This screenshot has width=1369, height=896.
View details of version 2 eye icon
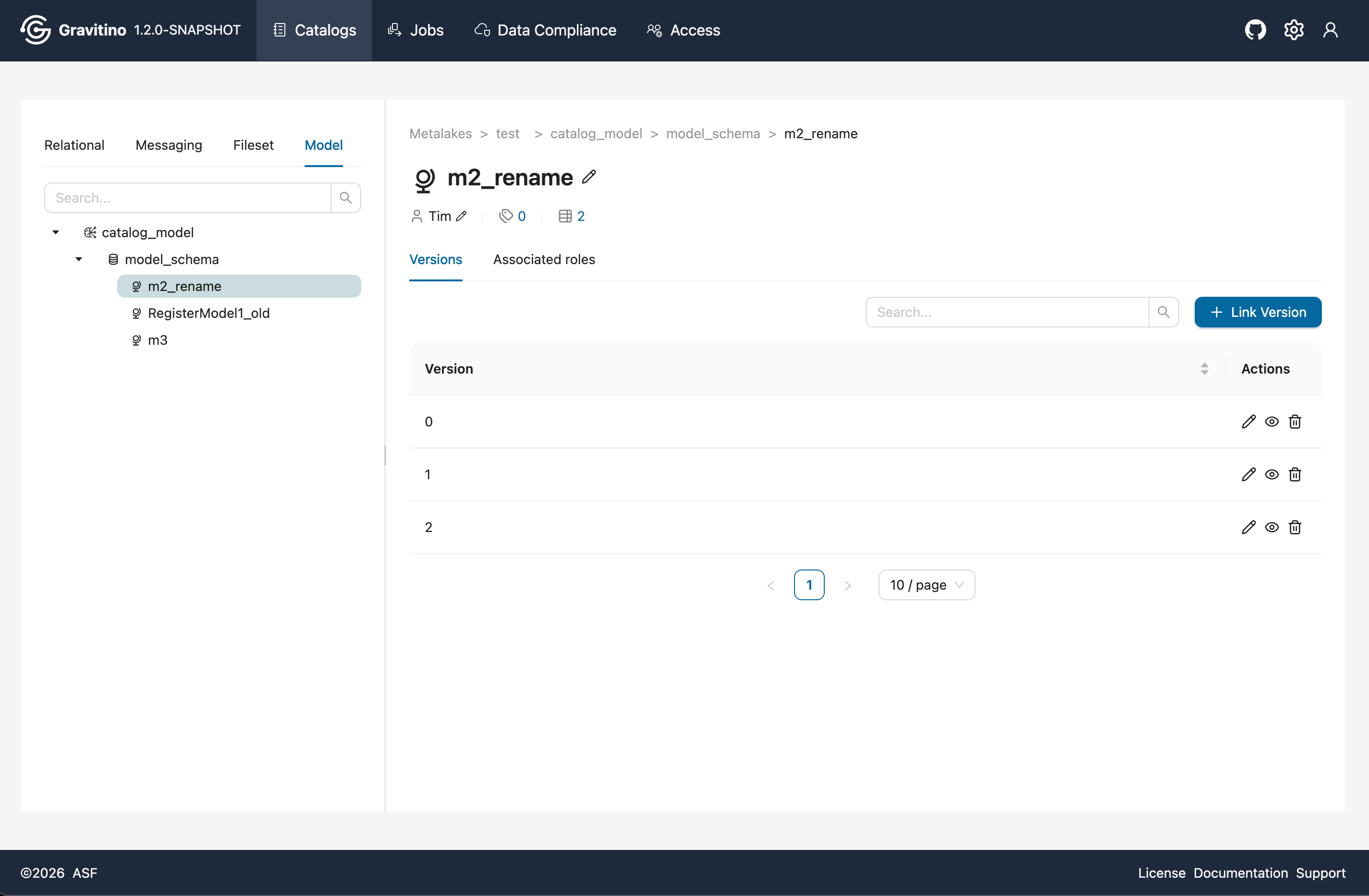(1272, 527)
